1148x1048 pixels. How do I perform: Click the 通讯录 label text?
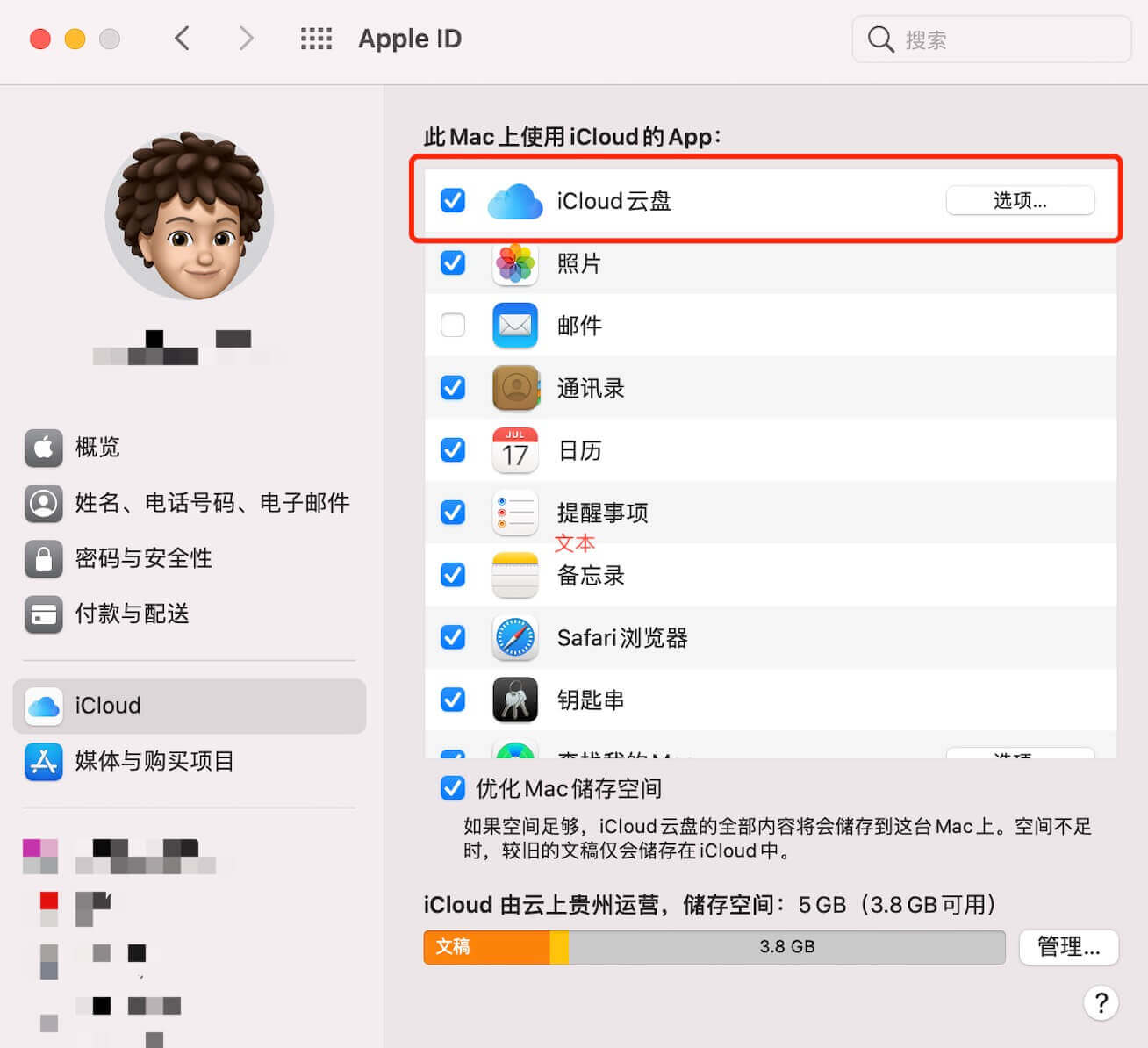point(591,388)
